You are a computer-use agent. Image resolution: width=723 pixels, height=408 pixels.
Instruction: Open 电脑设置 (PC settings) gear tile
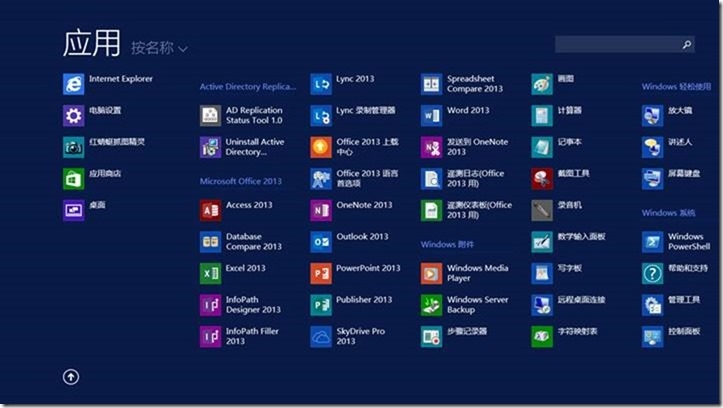pos(92,115)
